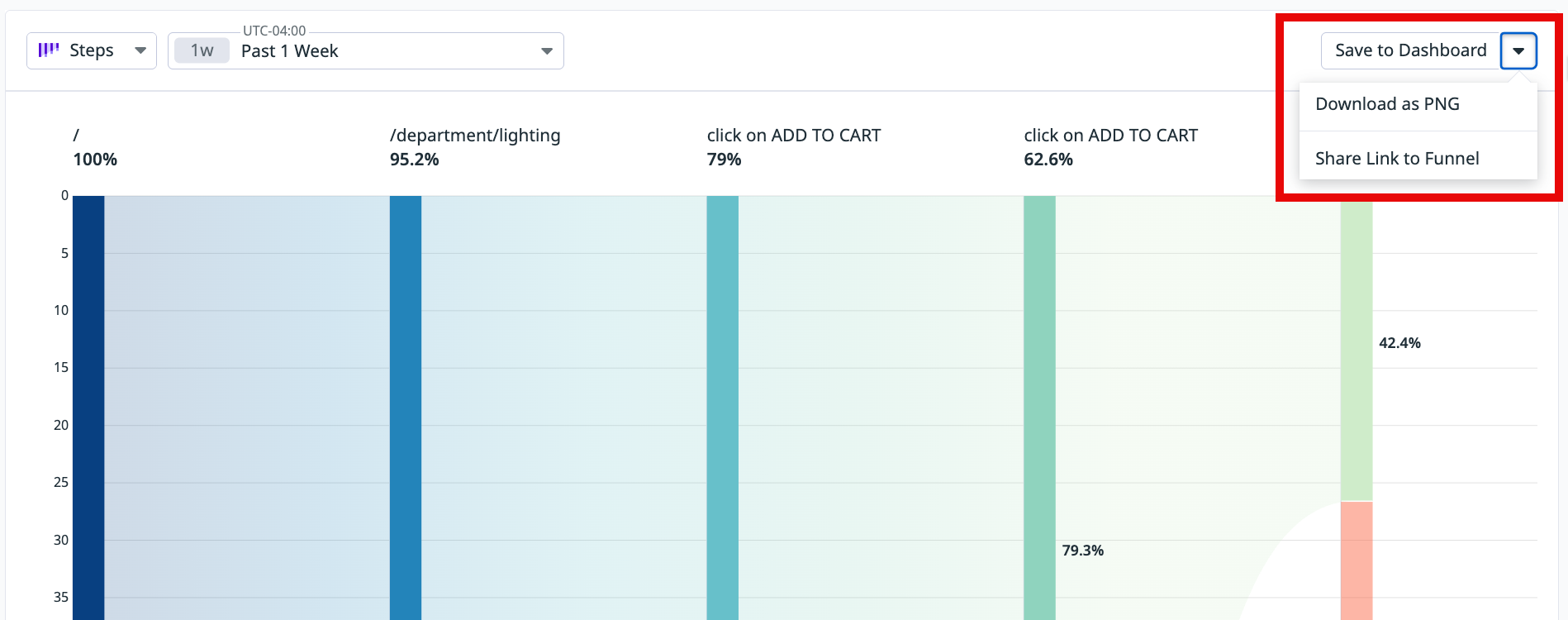Screen dimensions: 1568x620
Task: Click the 79.3% conversion rate label
Action: [x=1082, y=551]
